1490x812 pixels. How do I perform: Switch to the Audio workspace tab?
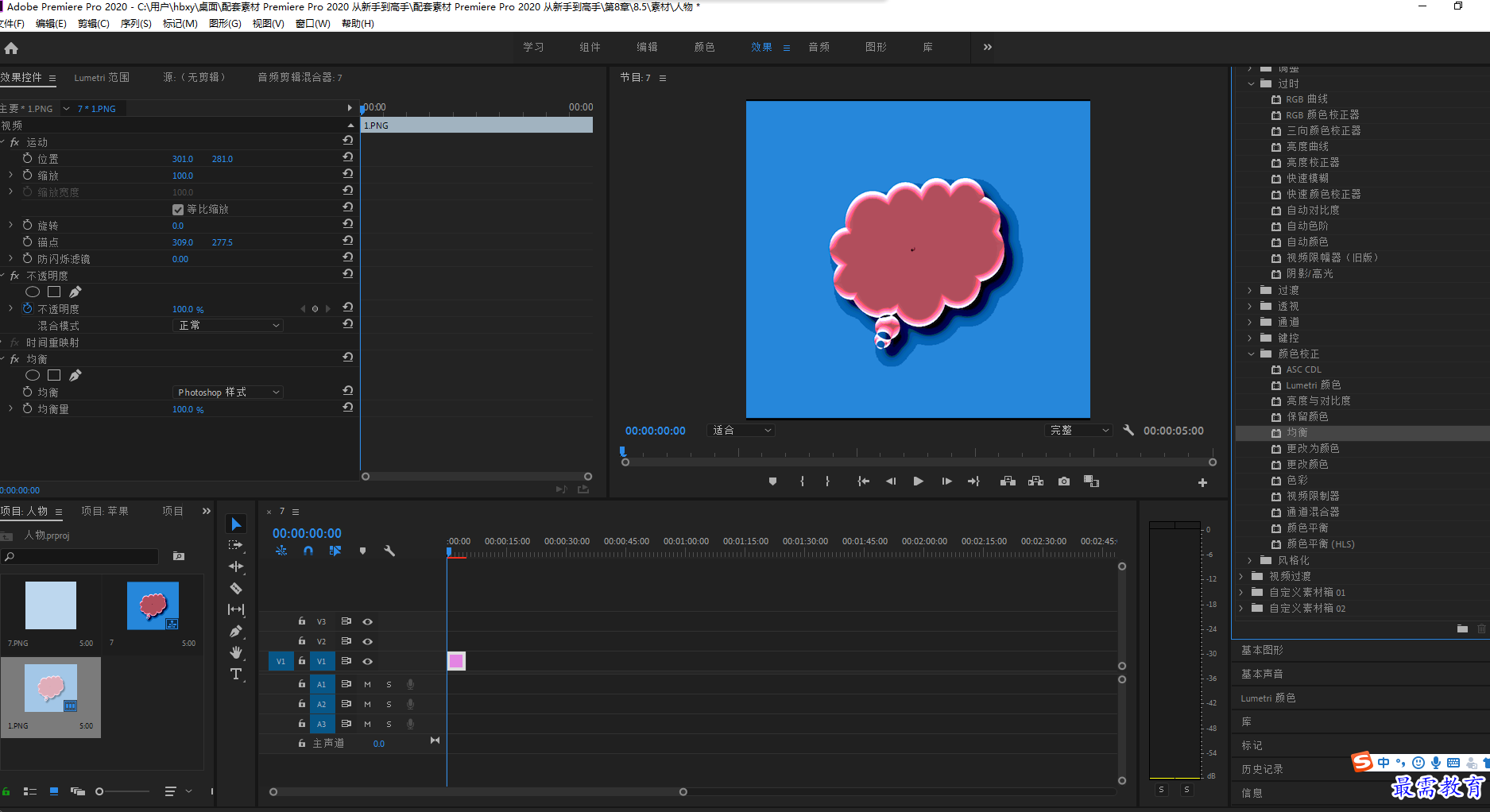coord(819,47)
